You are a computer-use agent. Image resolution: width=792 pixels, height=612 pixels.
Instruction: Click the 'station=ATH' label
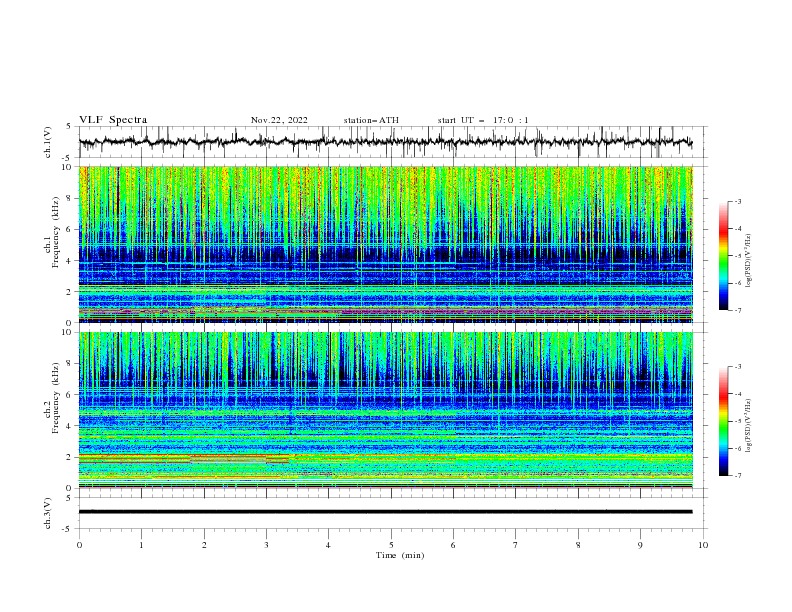[x=371, y=120]
